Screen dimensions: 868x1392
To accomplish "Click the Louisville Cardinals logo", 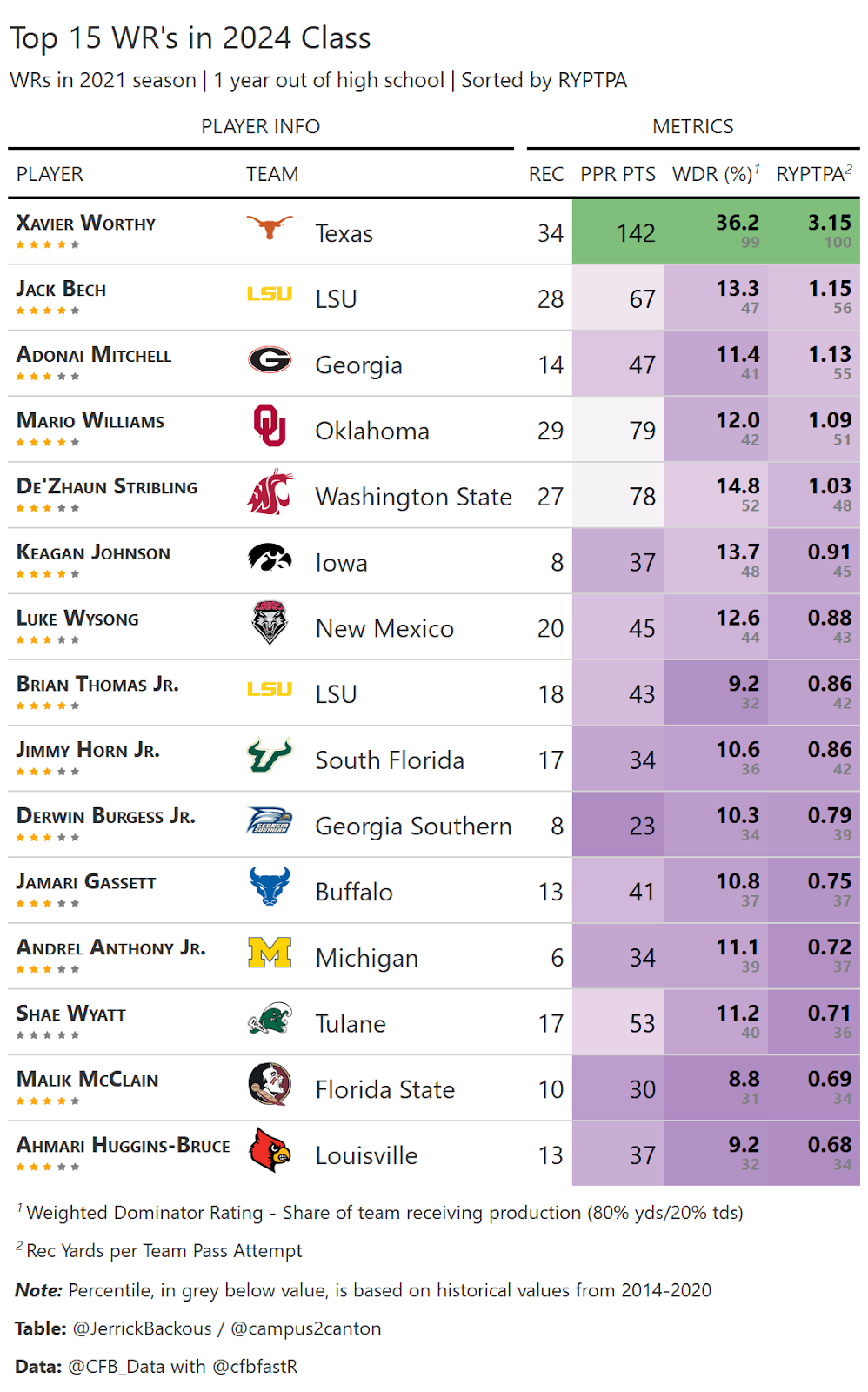I will point(270,1150).
